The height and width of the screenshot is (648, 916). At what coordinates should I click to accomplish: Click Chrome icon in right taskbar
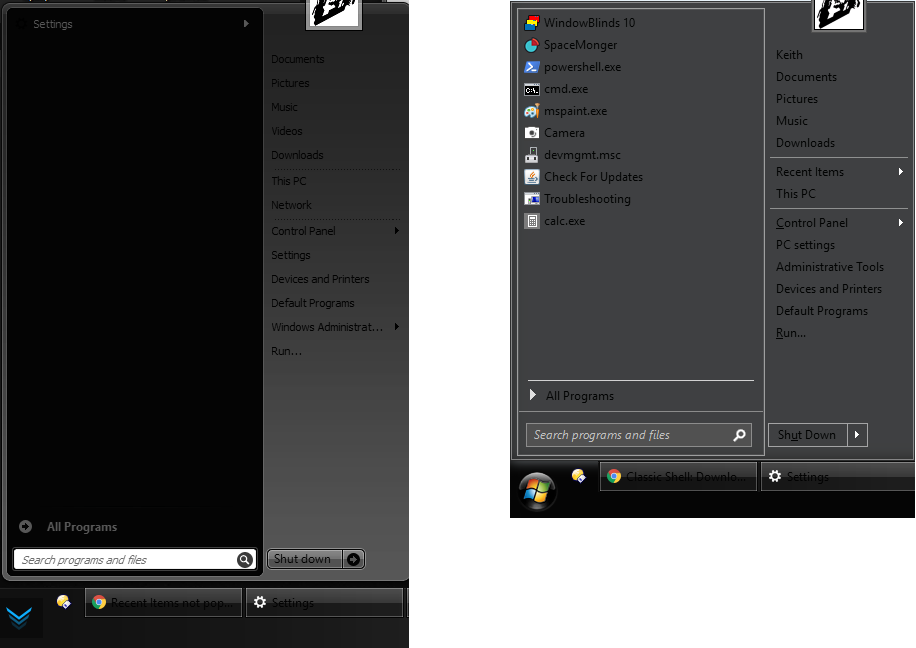point(614,476)
